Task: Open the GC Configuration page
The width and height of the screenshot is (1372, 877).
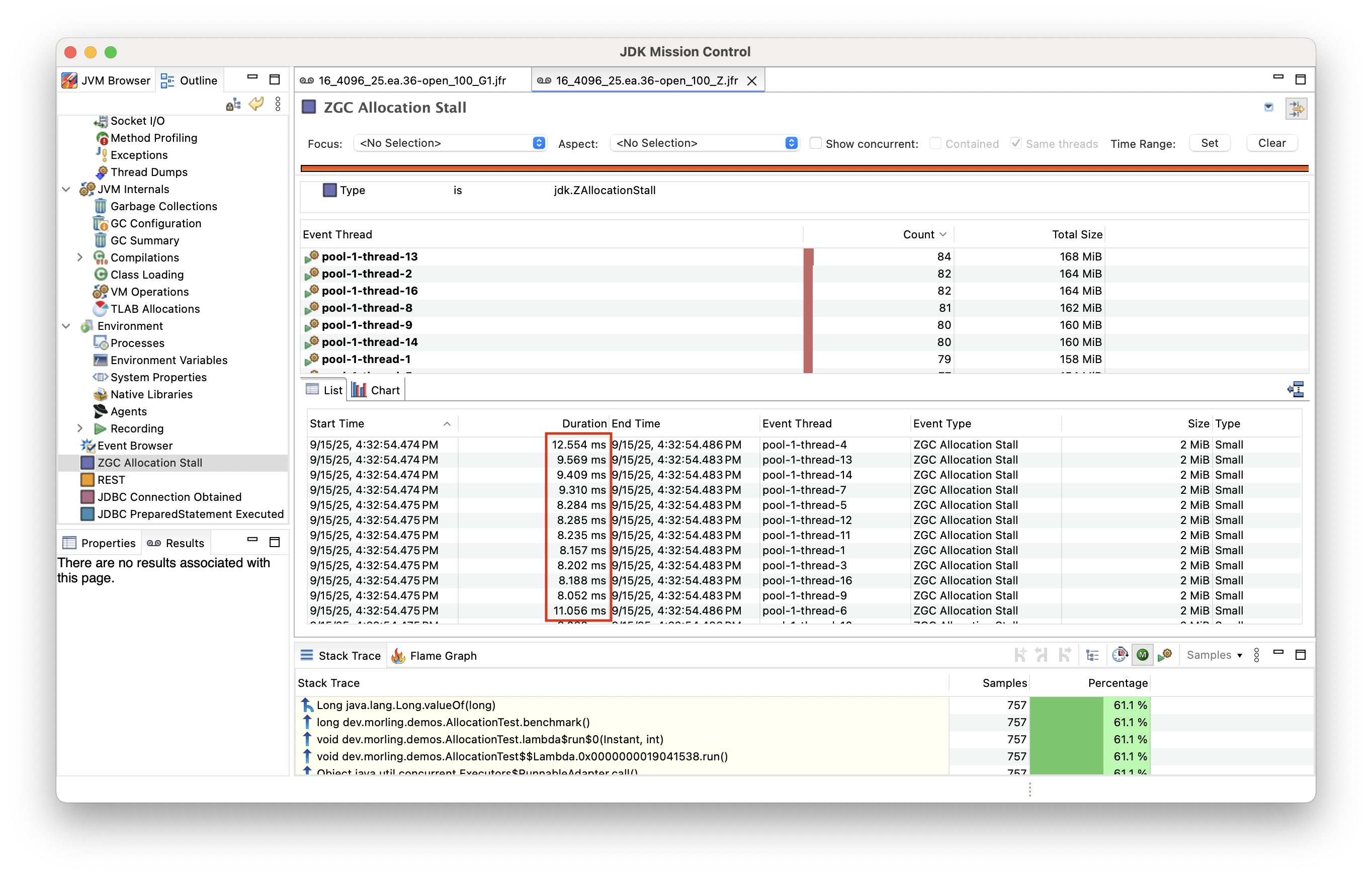Action: (x=155, y=223)
